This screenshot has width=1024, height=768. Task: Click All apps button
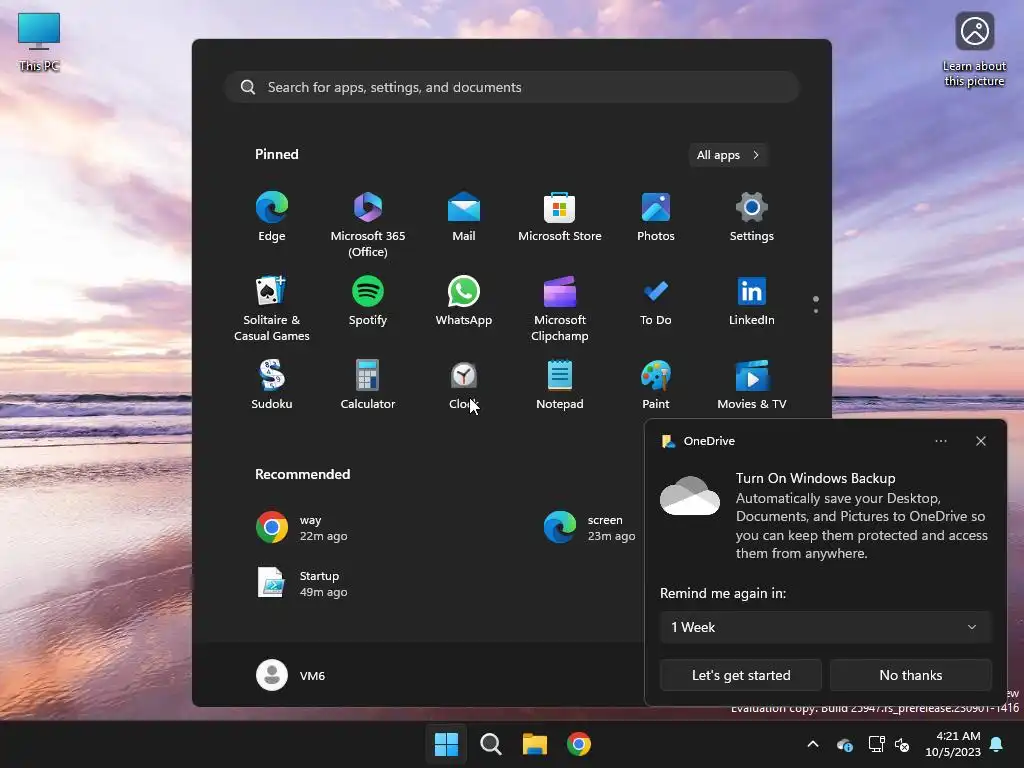tap(728, 155)
